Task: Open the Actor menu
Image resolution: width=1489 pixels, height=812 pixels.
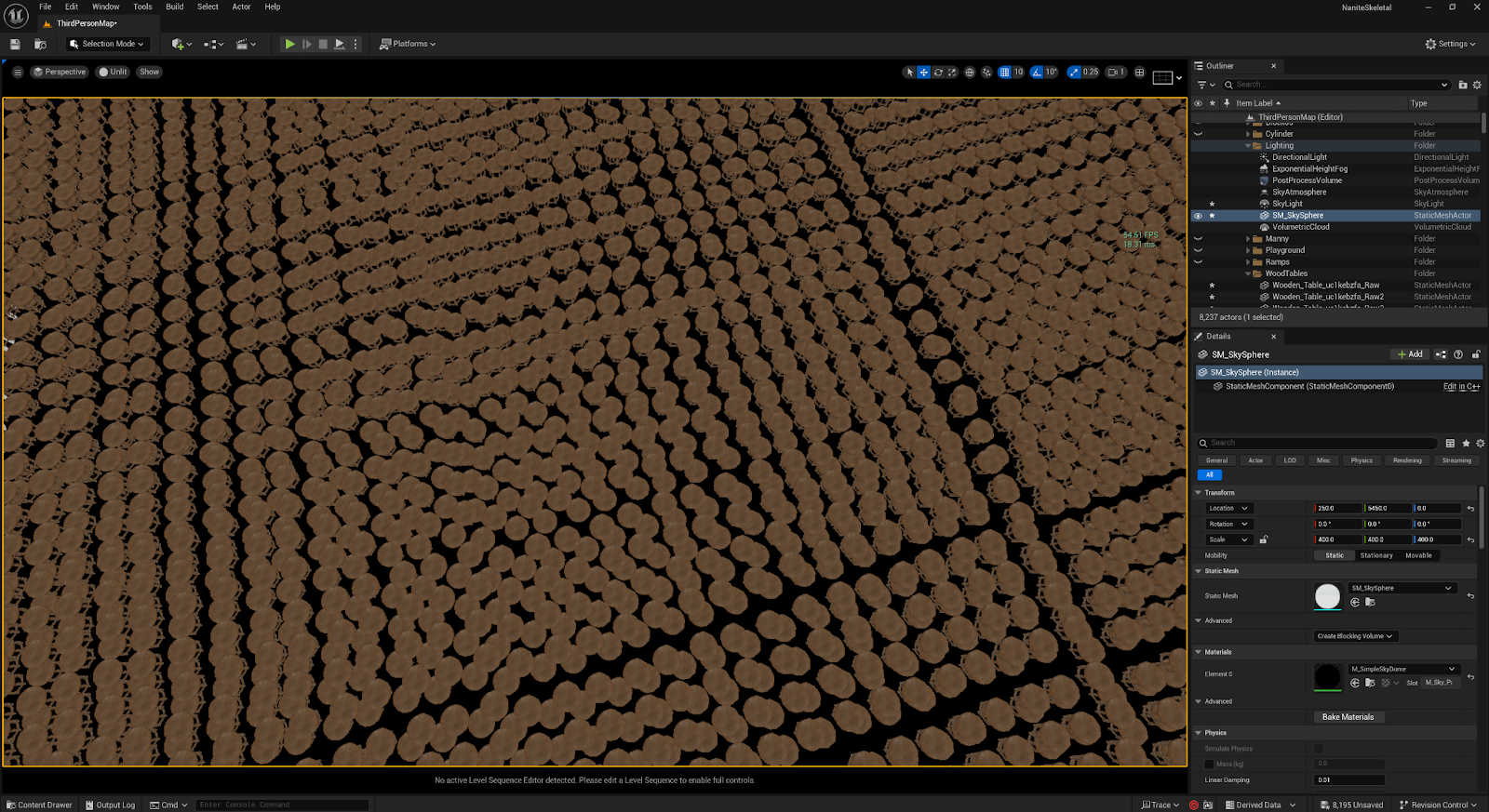Action: 241,7
